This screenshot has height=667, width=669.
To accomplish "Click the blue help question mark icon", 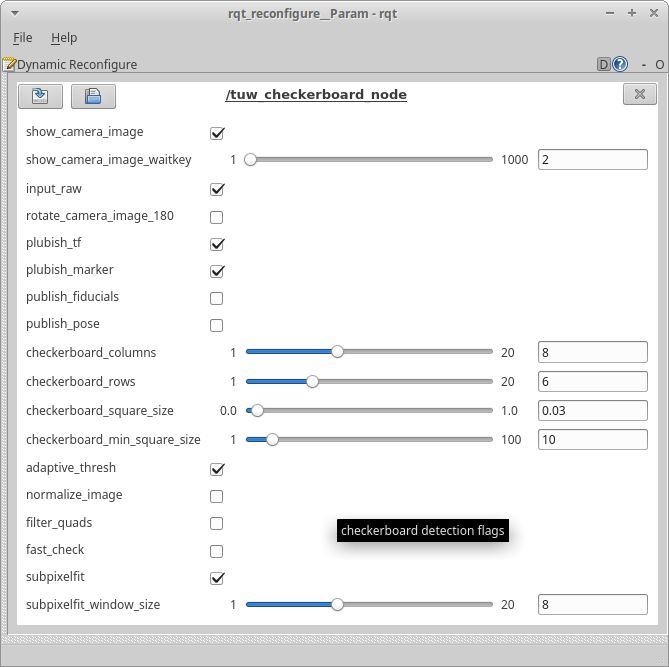I will pyautogui.click(x=620, y=65).
